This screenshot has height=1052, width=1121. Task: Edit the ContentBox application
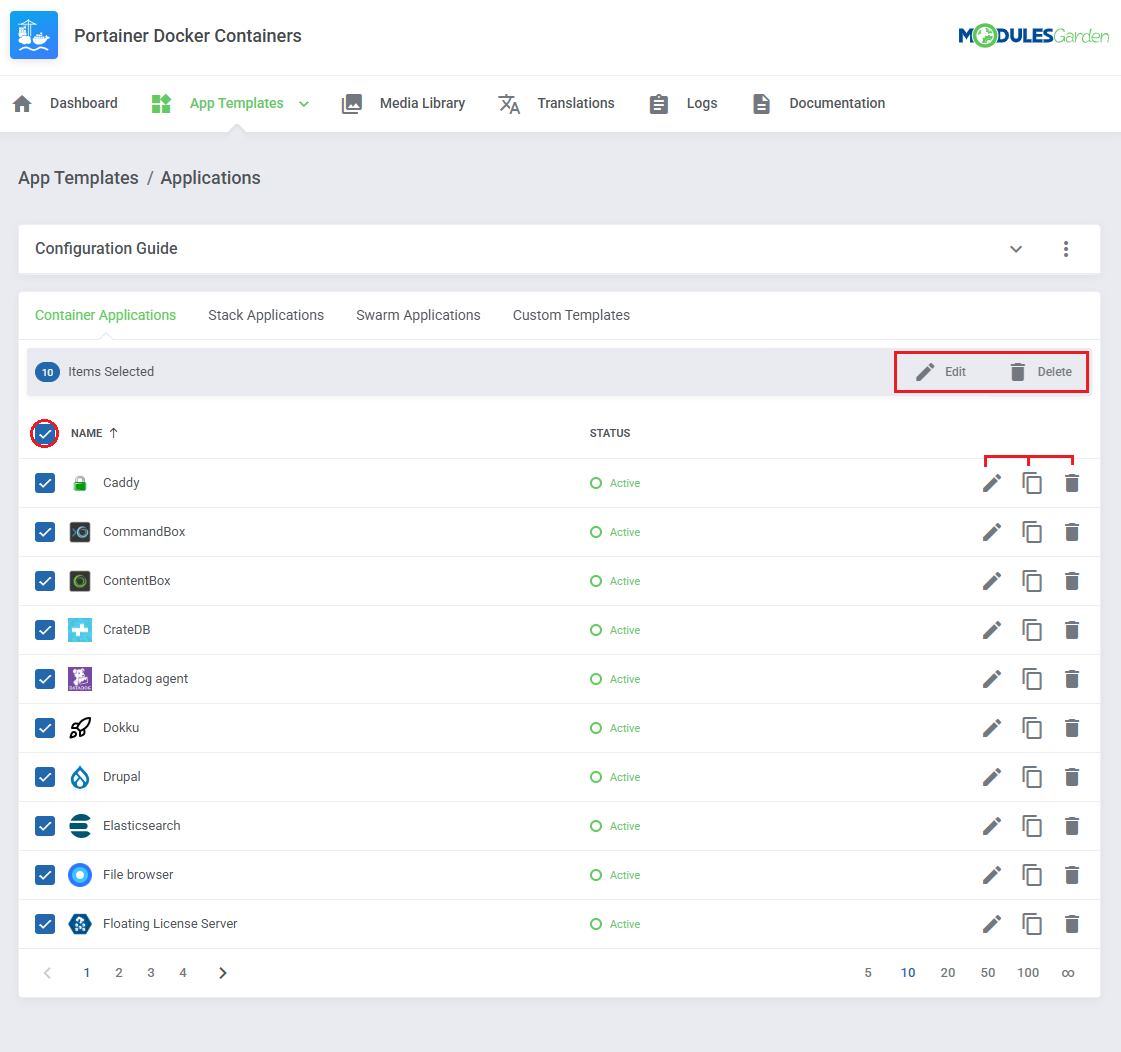click(992, 581)
